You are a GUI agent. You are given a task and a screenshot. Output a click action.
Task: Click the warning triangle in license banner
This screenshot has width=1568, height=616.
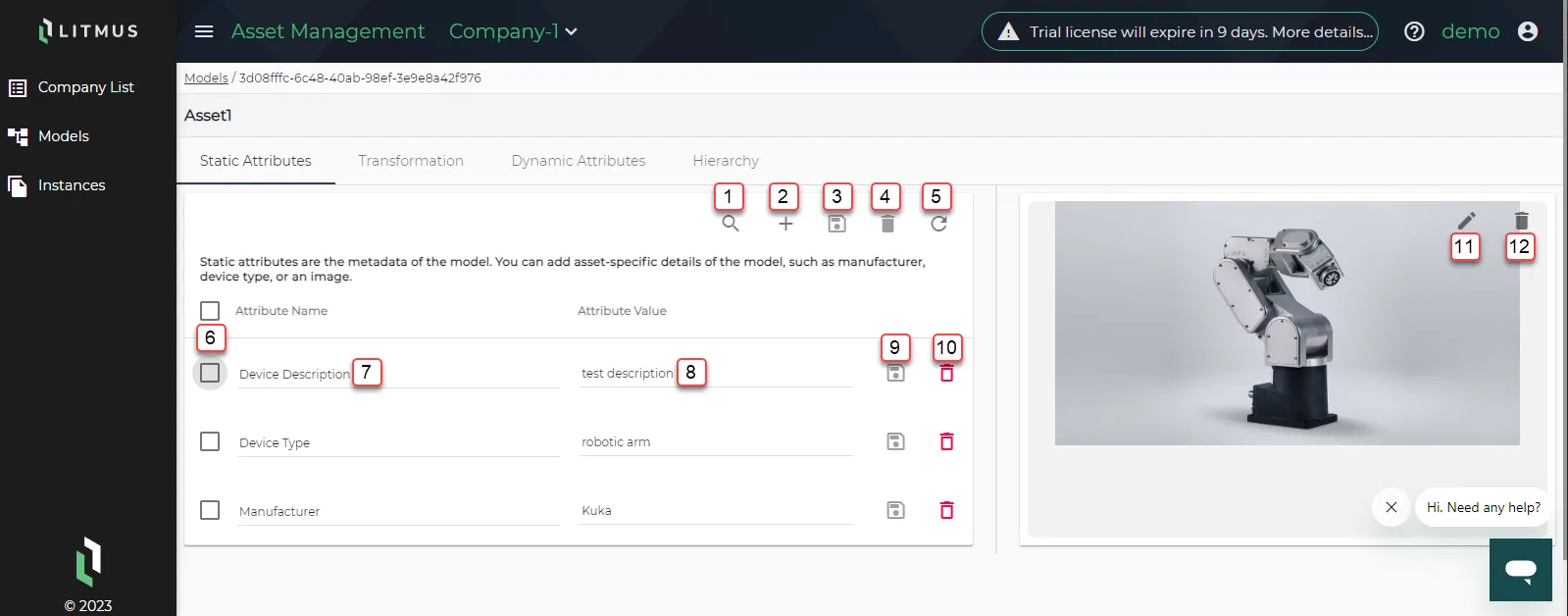[1008, 32]
